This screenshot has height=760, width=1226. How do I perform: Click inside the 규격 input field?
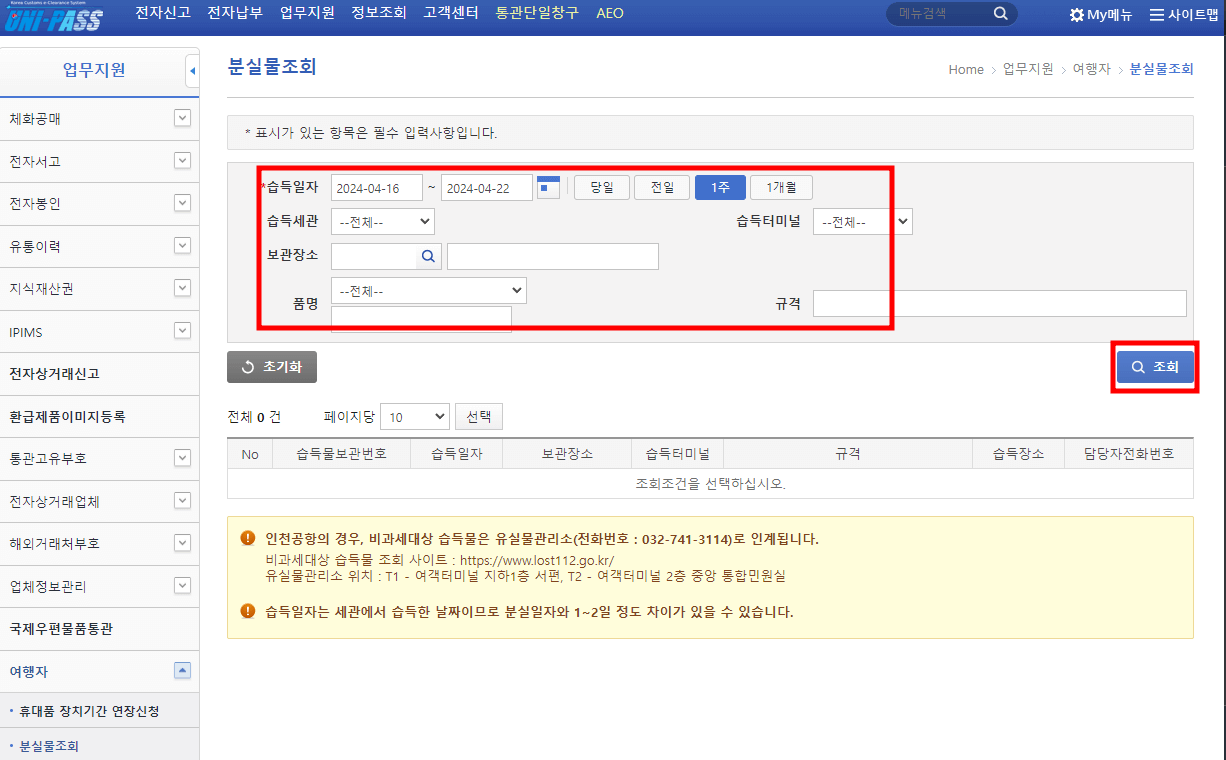pyautogui.click(x=1000, y=303)
